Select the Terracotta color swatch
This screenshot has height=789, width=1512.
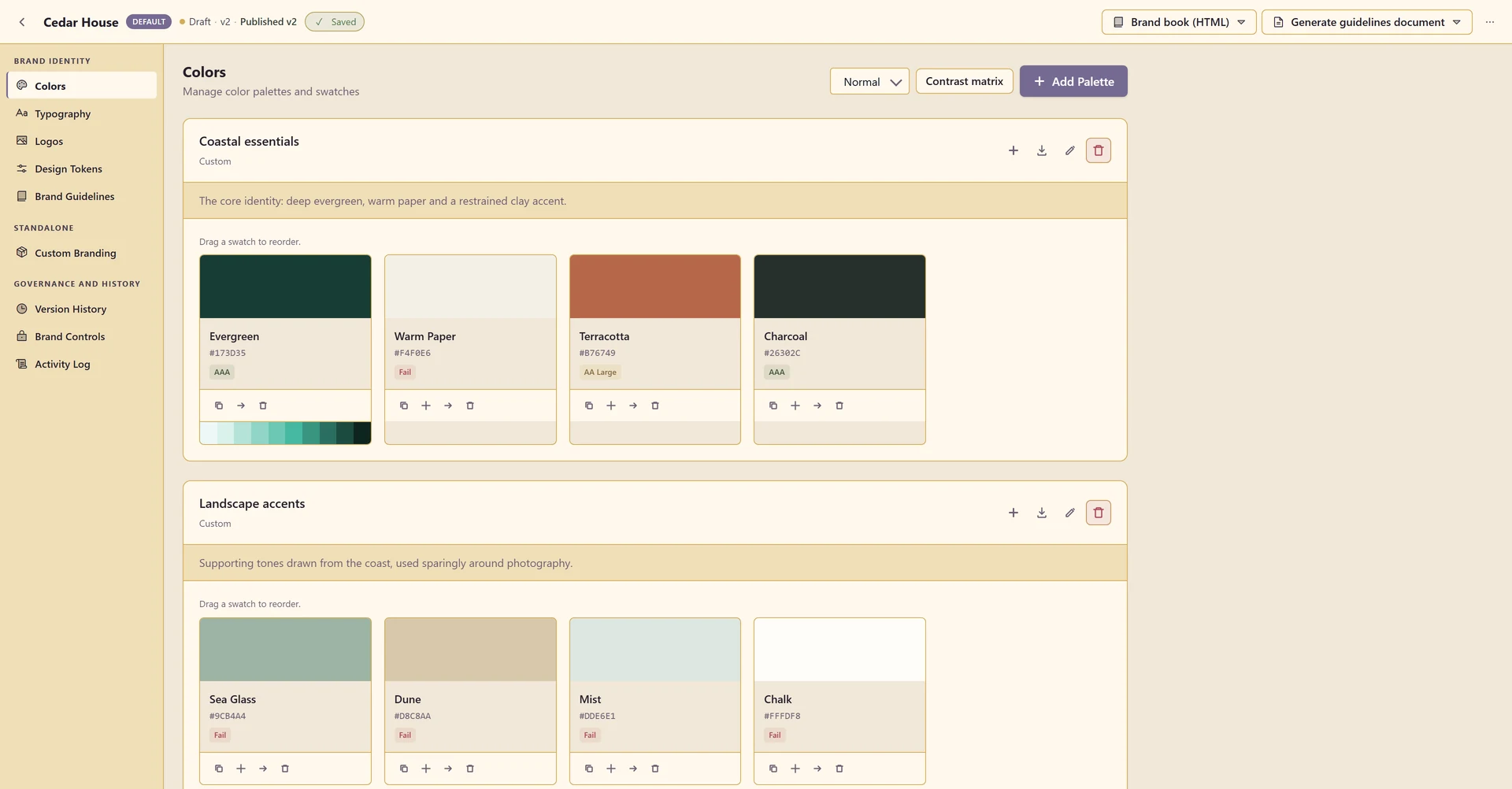(655, 287)
